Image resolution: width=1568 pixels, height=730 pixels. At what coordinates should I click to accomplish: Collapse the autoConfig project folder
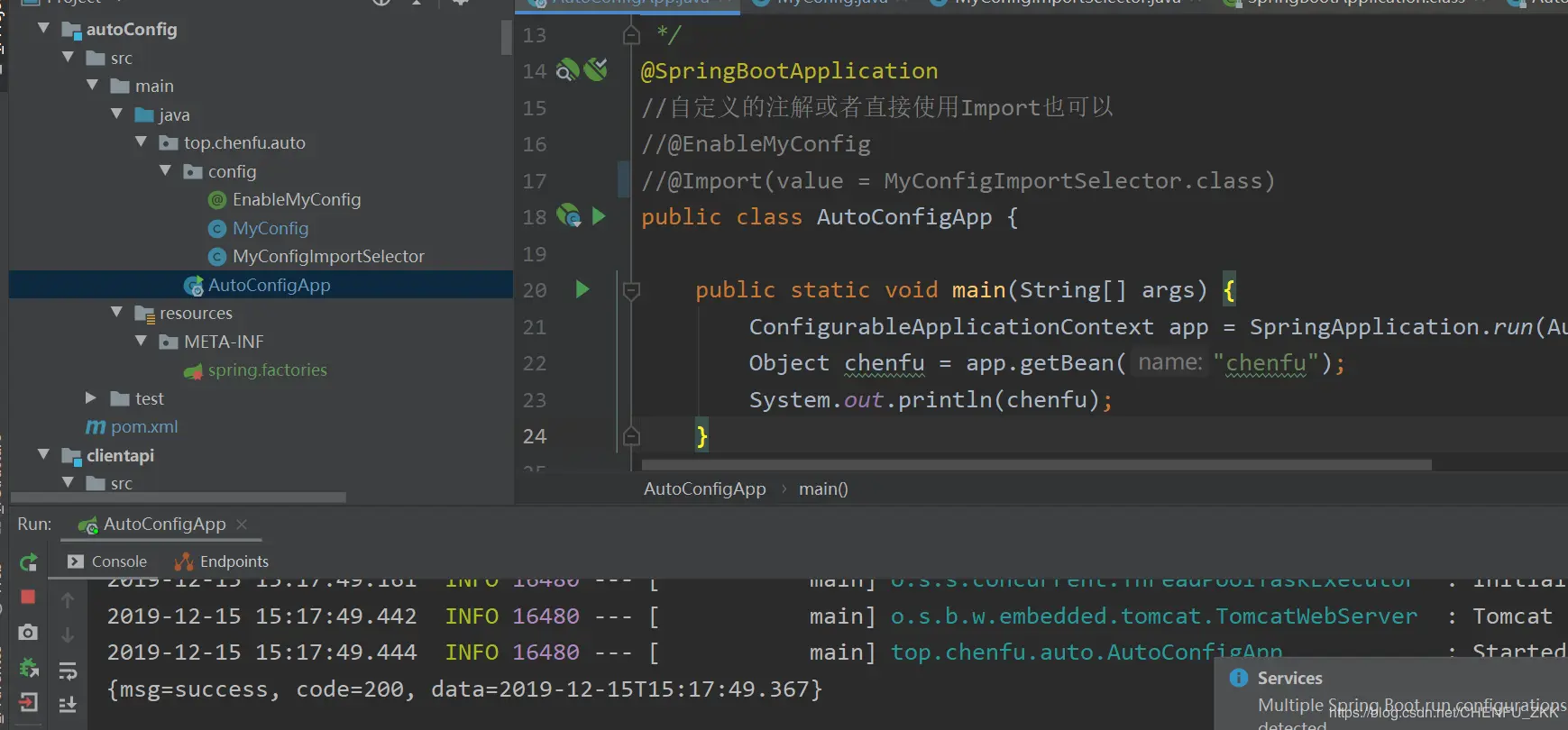coord(43,29)
